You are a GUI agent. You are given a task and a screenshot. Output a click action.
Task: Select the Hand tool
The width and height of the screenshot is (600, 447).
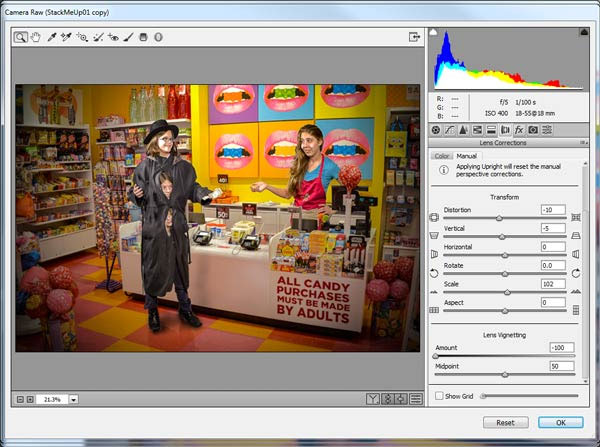tap(35, 37)
